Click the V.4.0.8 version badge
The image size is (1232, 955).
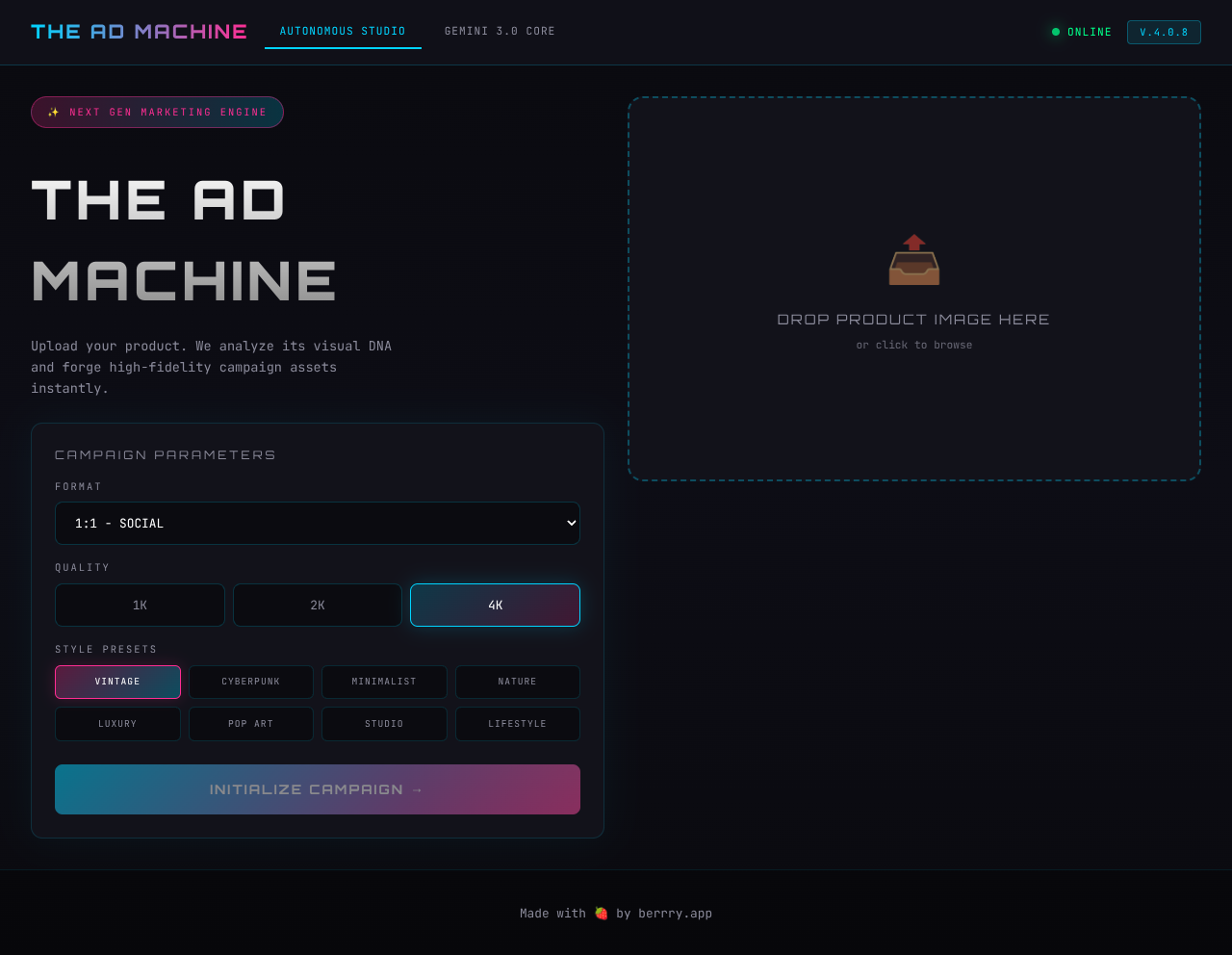click(x=1164, y=32)
